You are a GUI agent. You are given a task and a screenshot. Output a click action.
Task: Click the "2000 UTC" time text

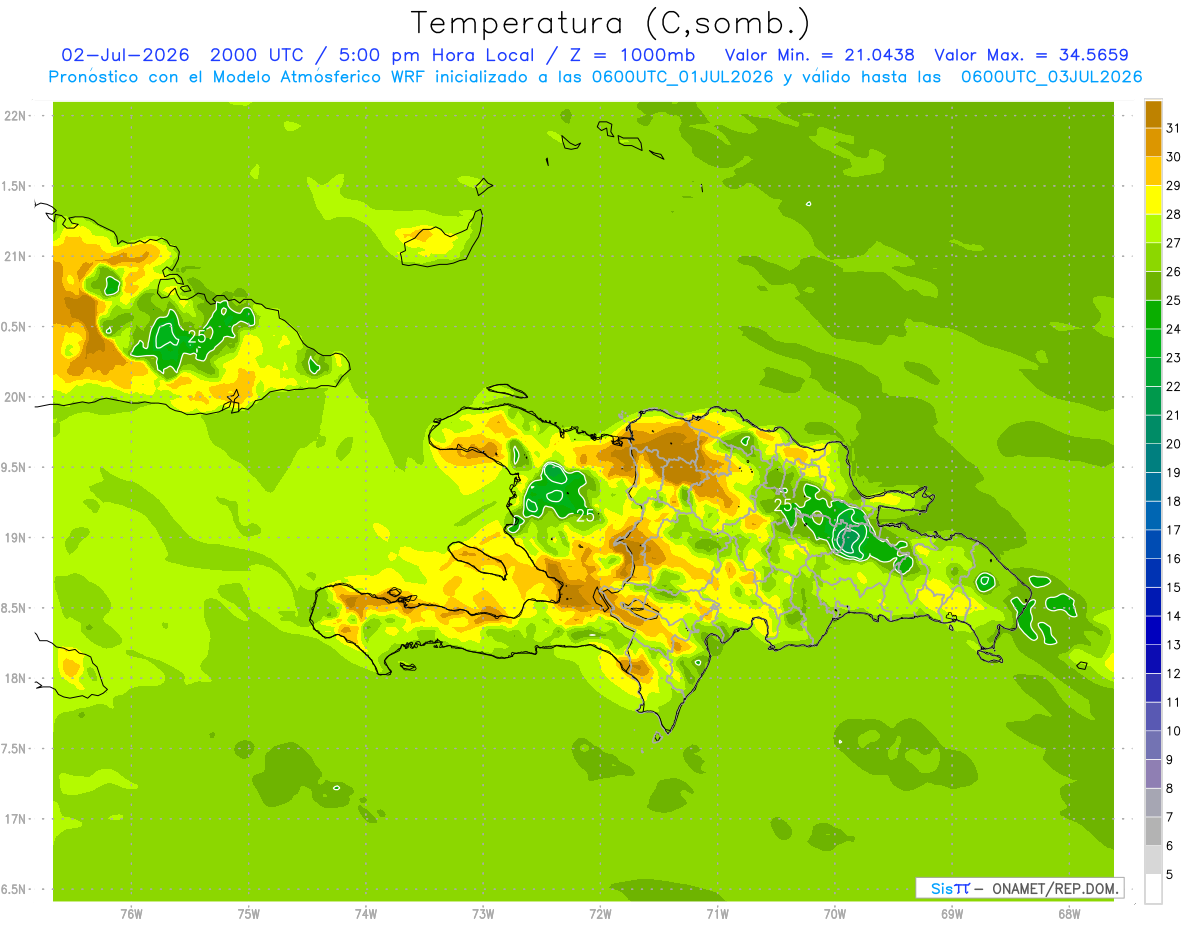pyautogui.click(x=259, y=54)
